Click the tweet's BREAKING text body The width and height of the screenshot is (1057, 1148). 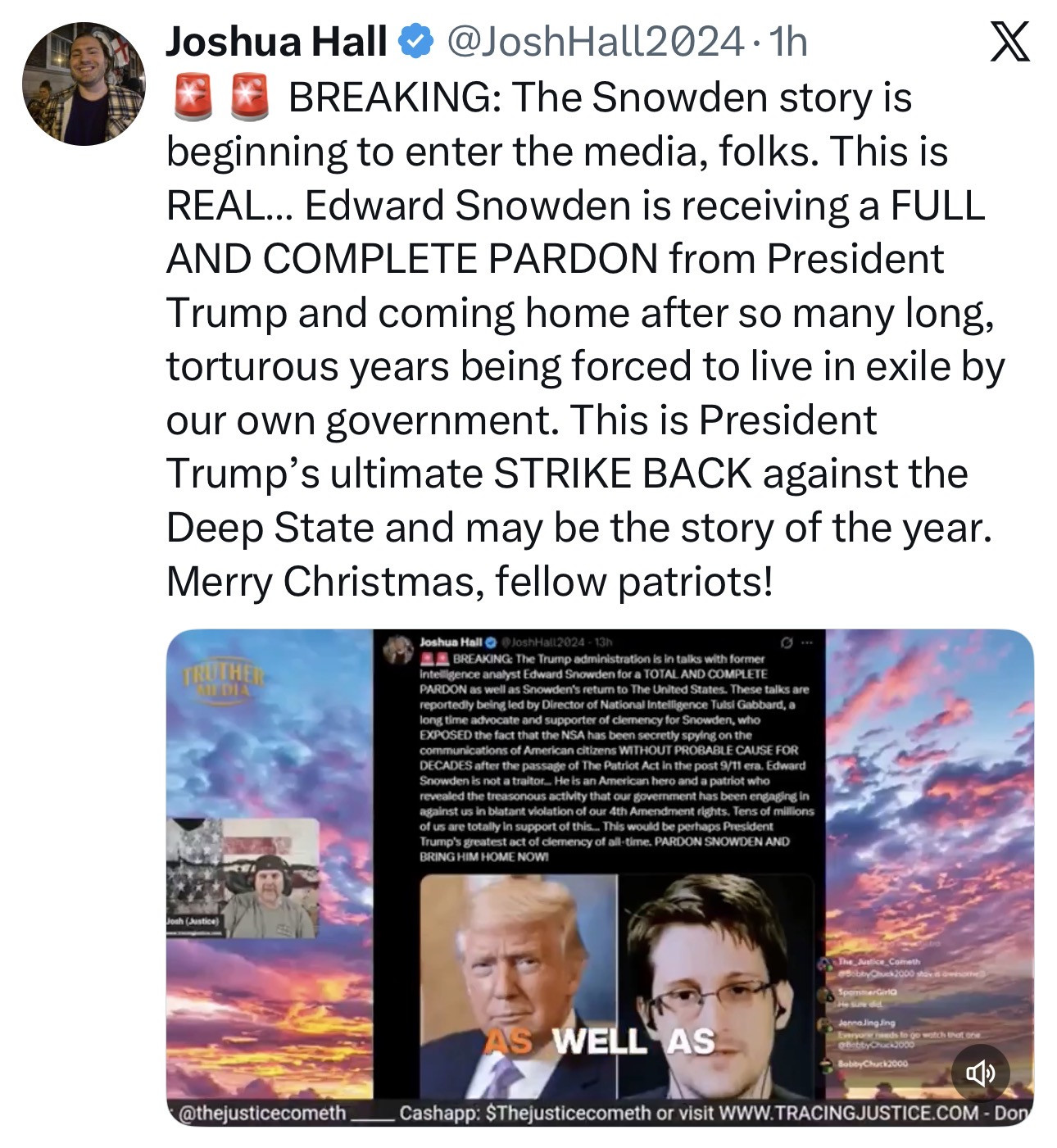tap(586, 338)
